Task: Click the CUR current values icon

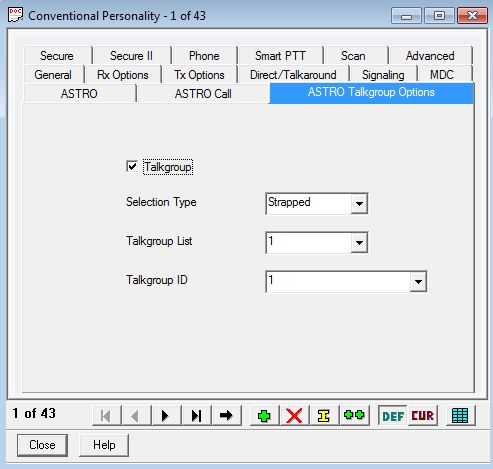Action: [x=423, y=415]
